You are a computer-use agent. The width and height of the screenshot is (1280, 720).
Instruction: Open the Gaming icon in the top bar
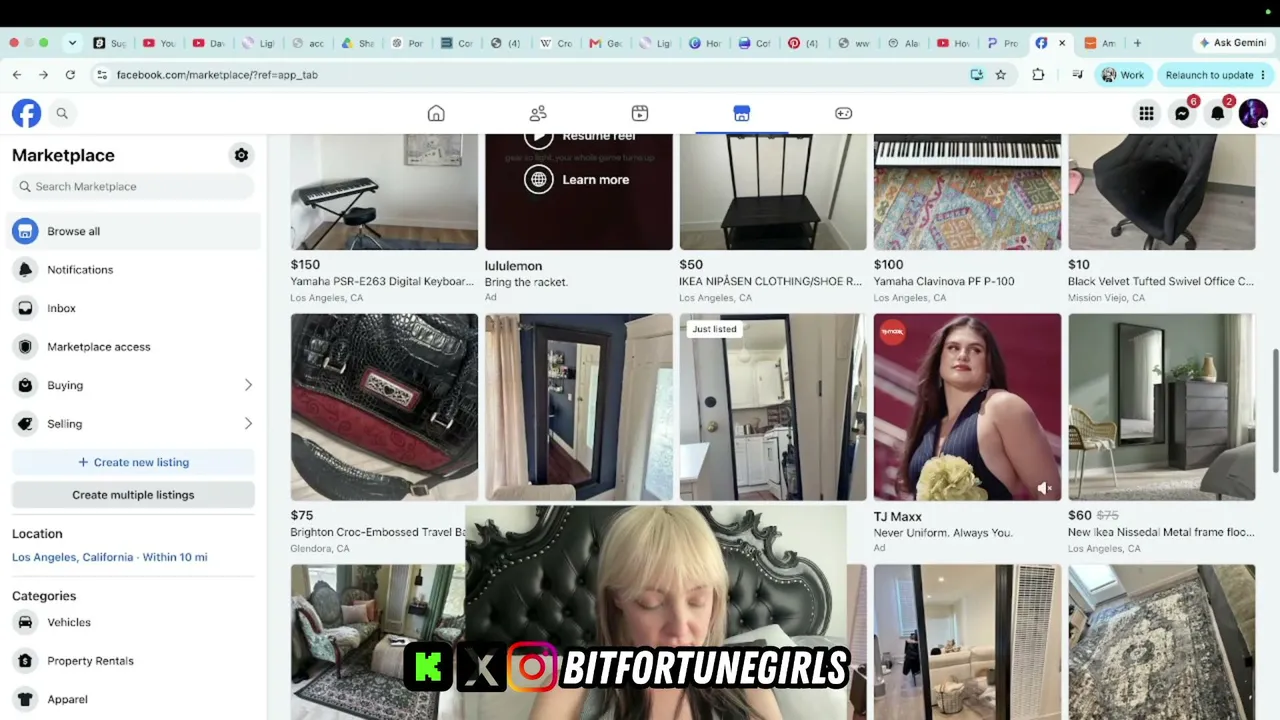pyautogui.click(x=844, y=113)
